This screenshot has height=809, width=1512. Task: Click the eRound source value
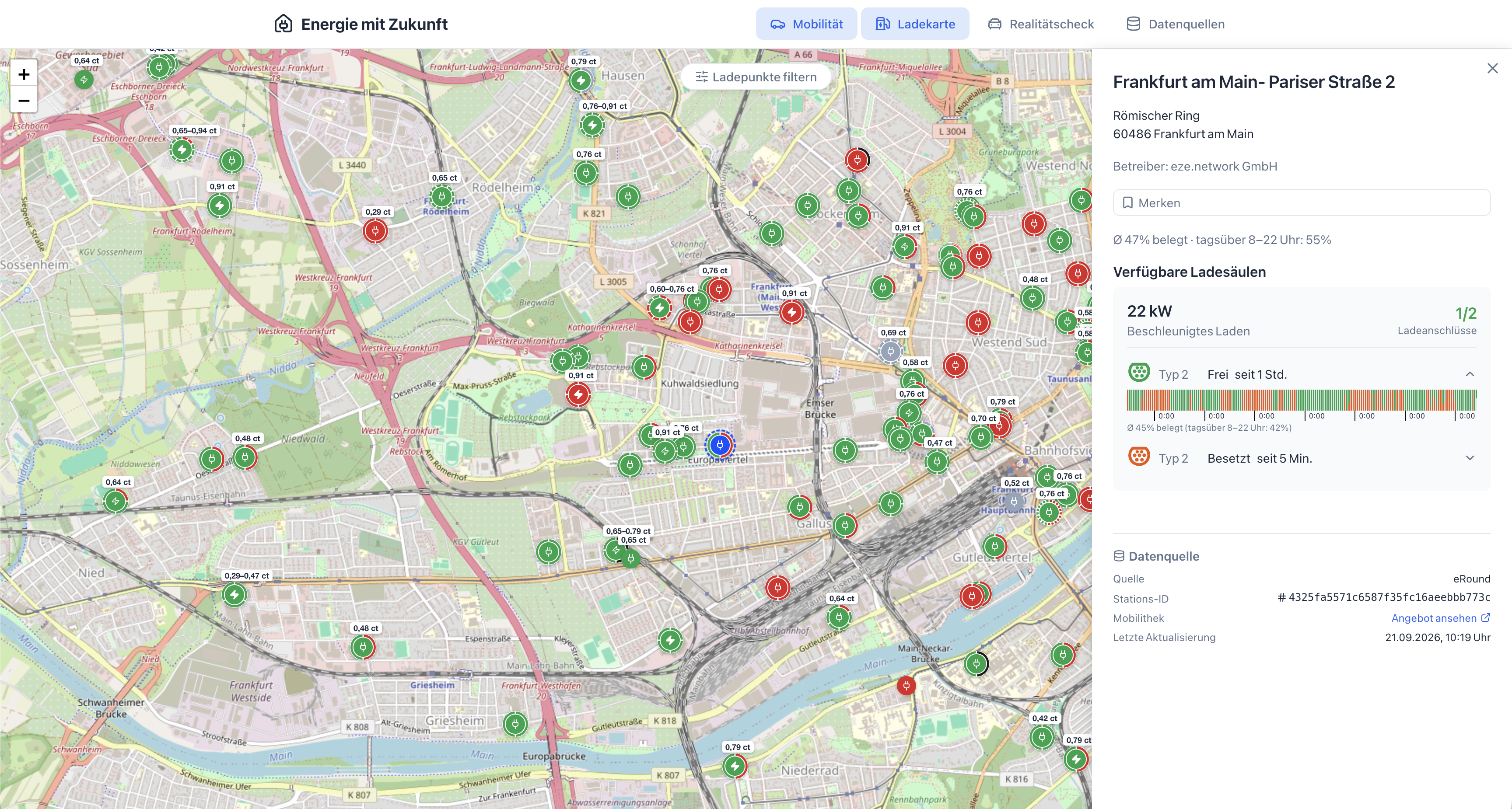[1471, 579]
